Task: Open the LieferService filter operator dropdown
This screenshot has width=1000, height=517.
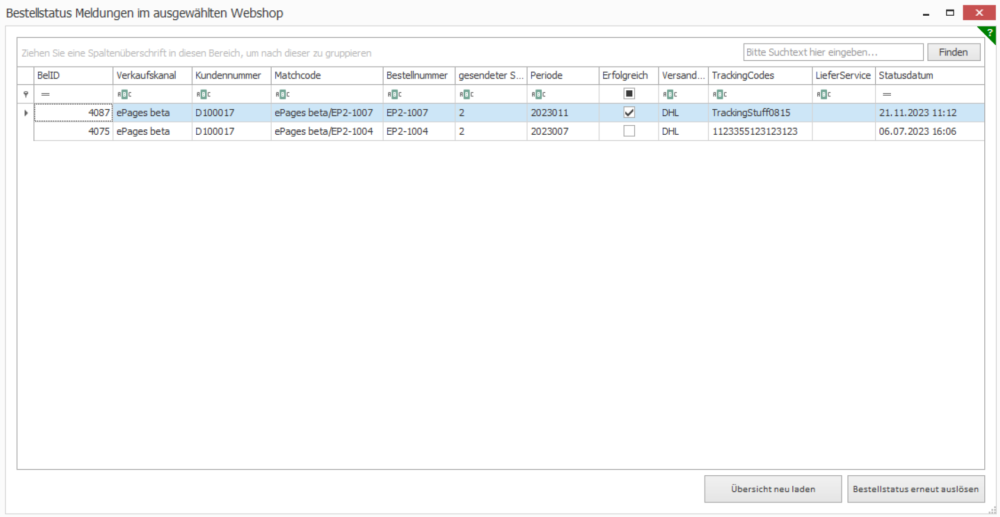Action: 823,94
